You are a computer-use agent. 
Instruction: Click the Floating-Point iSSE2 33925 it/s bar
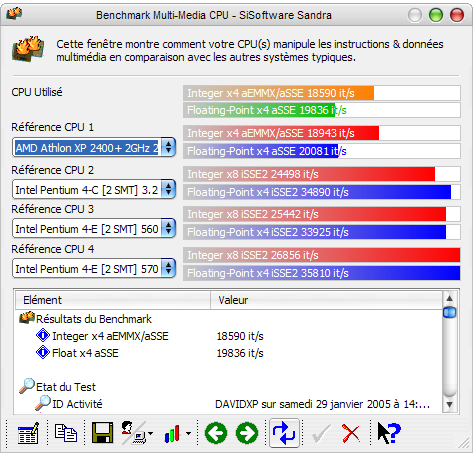point(322,232)
